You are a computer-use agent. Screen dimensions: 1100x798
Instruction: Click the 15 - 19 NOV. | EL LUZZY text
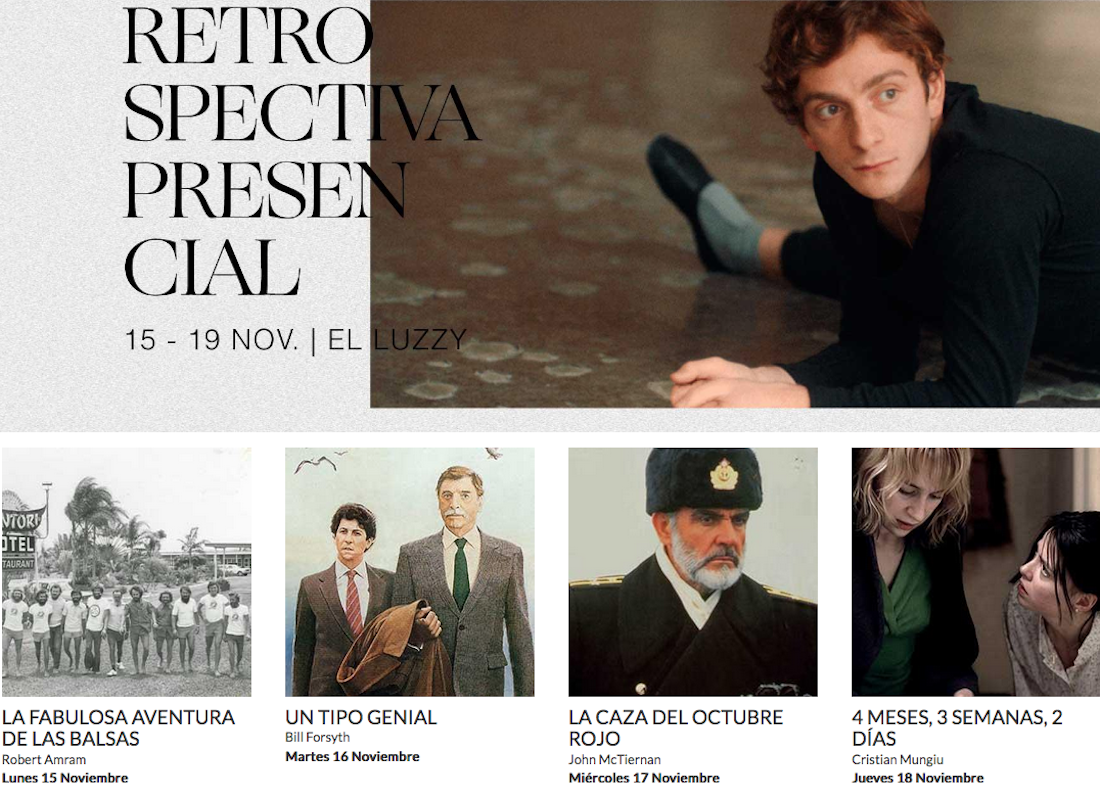tap(295, 340)
